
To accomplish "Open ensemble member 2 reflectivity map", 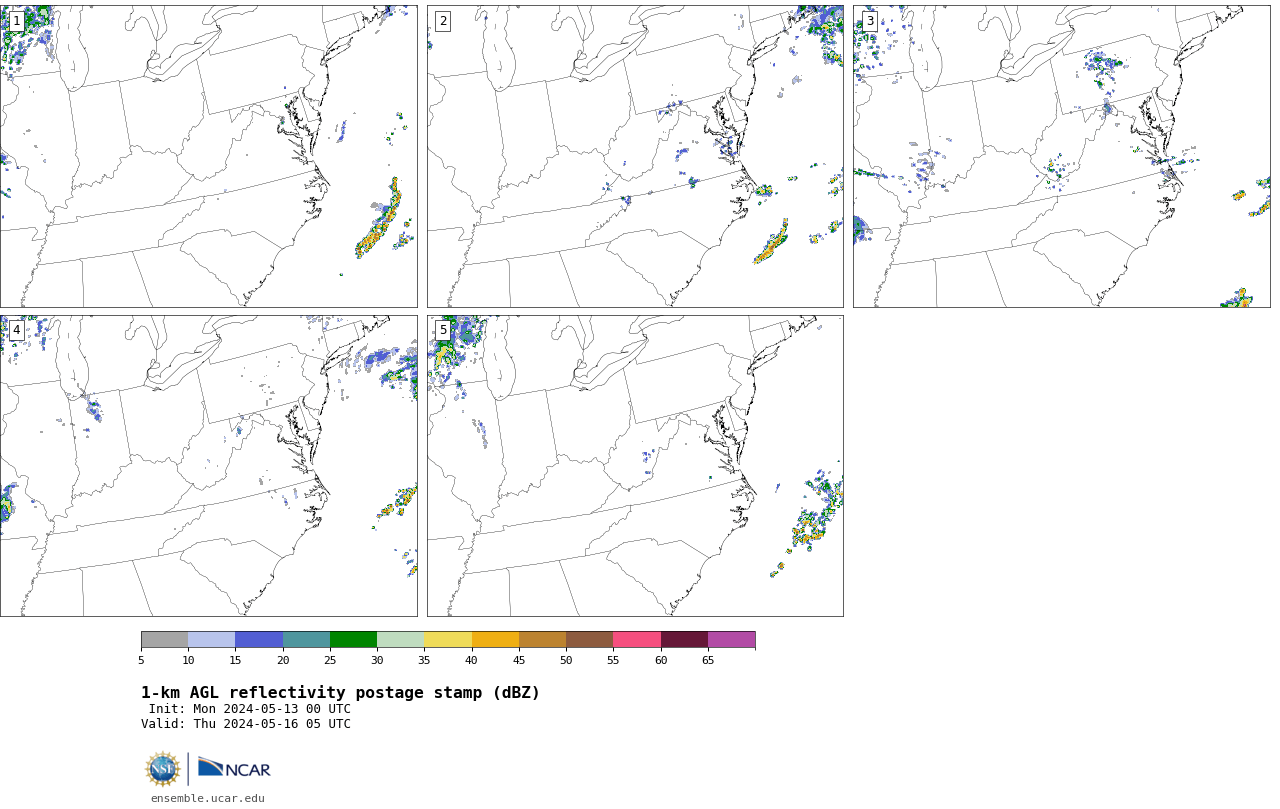I will pos(635,156).
